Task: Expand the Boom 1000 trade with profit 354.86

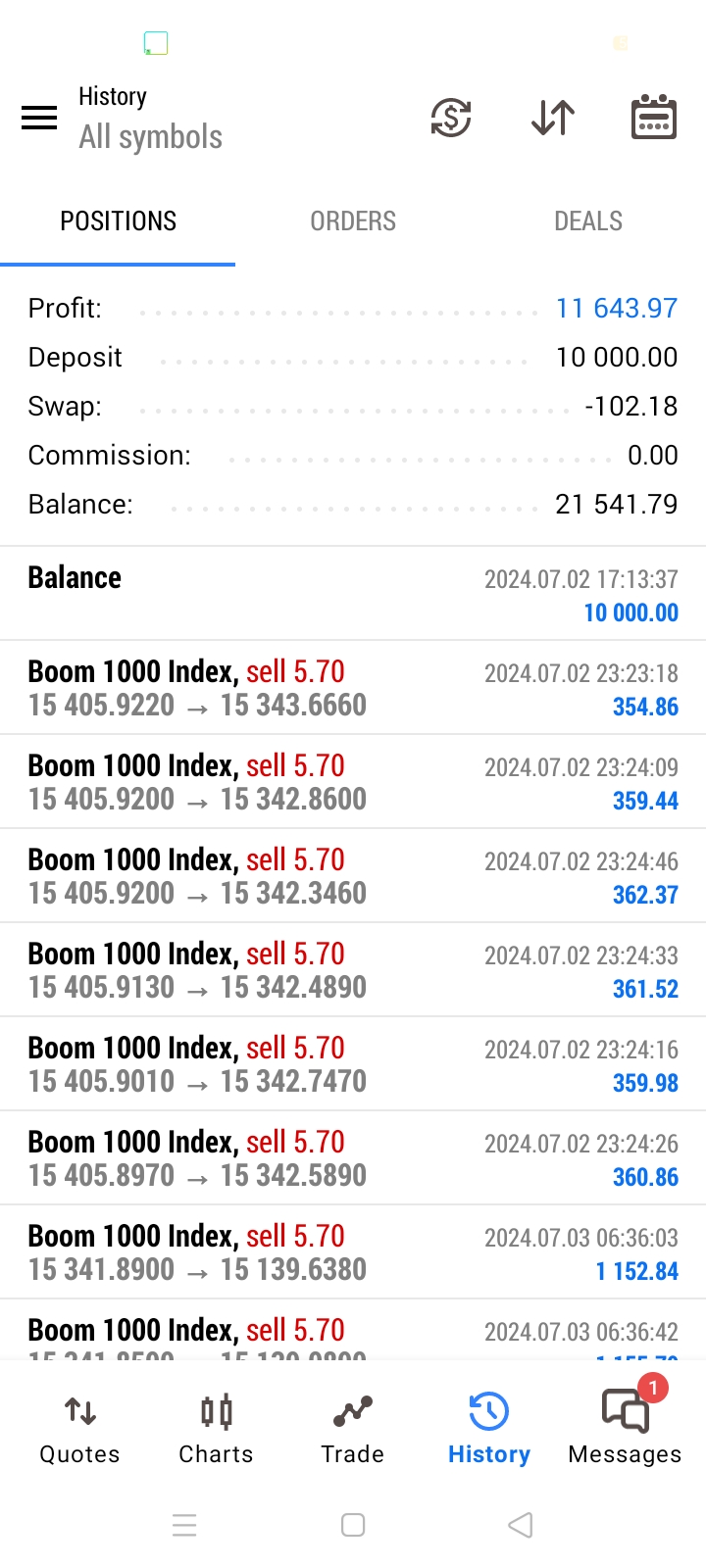Action: click(x=353, y=688)
